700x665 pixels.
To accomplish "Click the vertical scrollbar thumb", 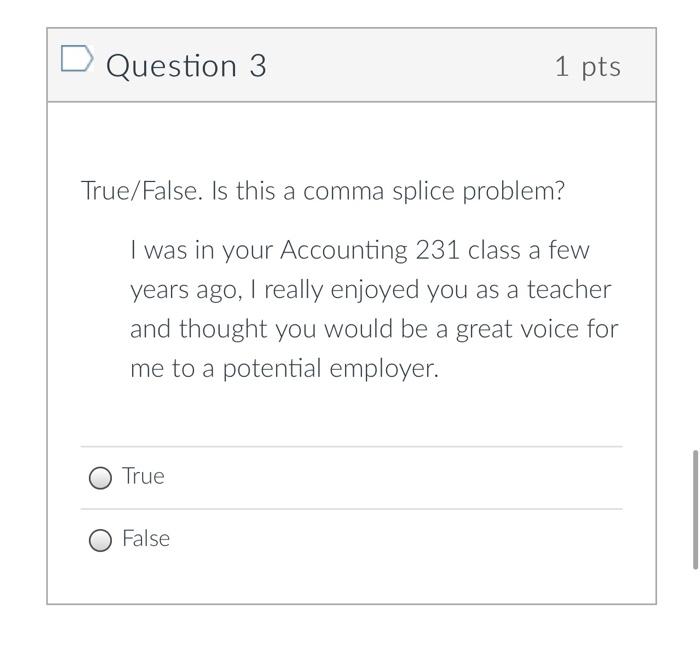I will tap(694, 510).
